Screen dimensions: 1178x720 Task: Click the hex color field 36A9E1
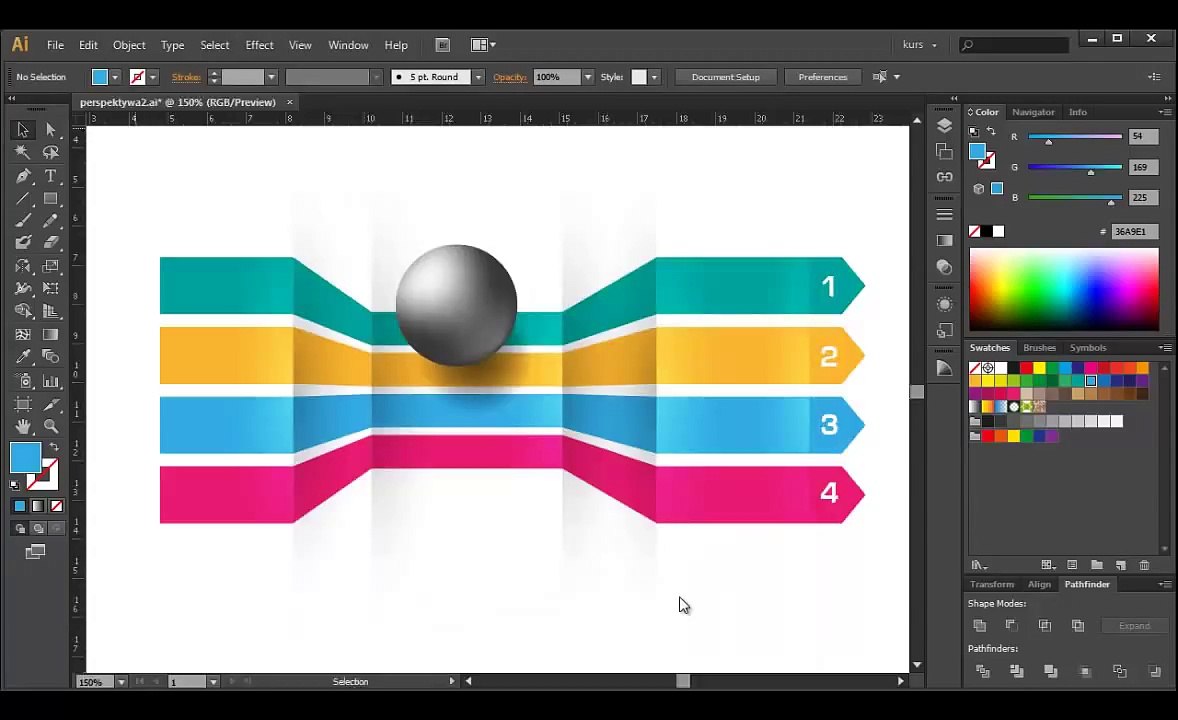1135,231
